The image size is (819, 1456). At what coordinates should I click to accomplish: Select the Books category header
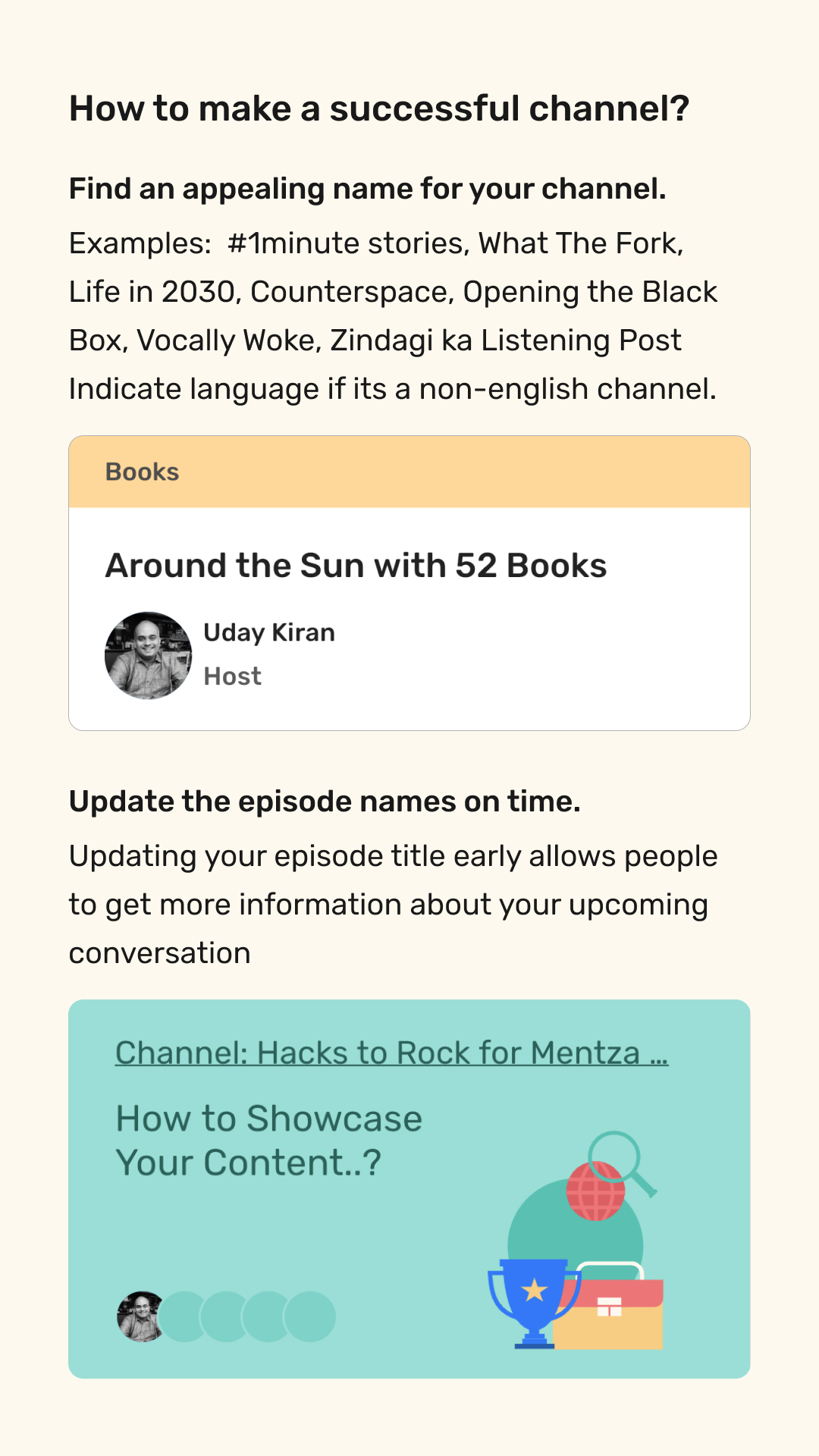pos(409,472)
